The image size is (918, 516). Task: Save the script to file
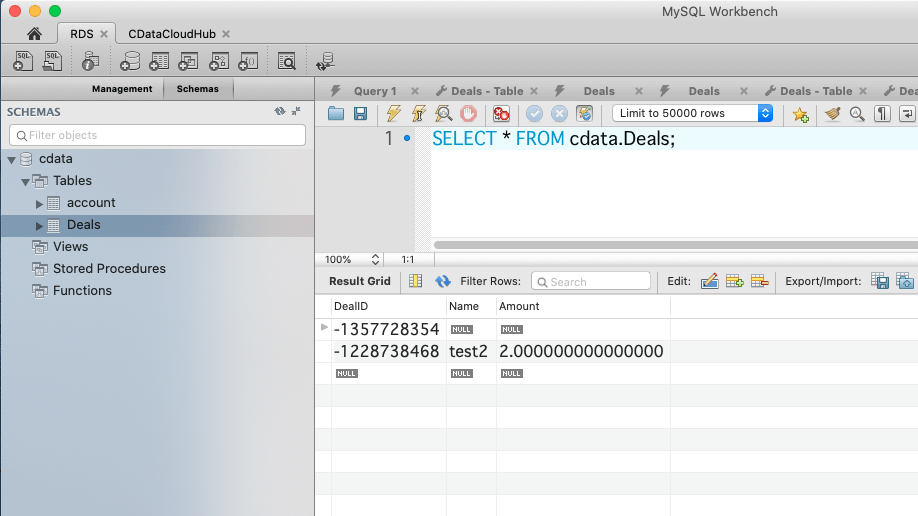tap(360, 113)
